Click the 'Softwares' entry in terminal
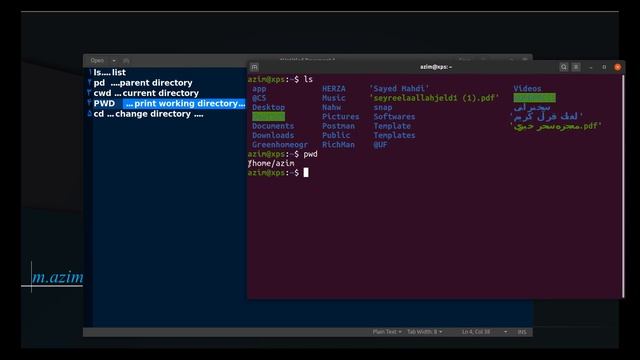Screen dimensions: 640x360 pos(394,117)
